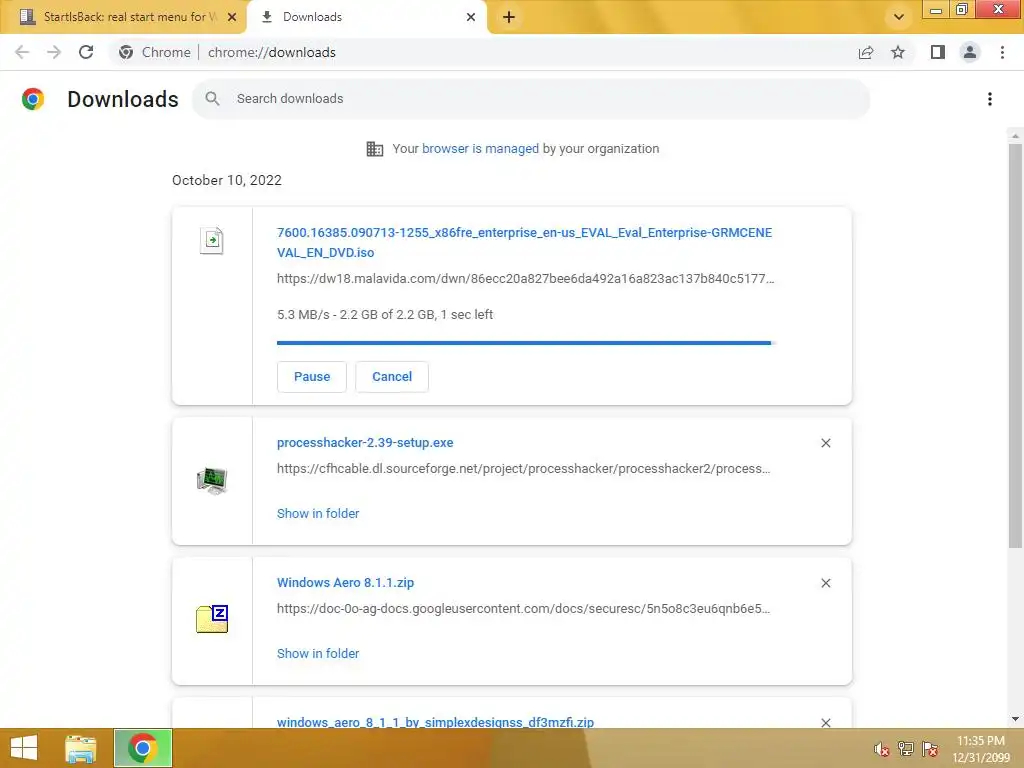Cancel the ISO download
Viewport: 1024px width, 768px height.
tap(392, 377)
